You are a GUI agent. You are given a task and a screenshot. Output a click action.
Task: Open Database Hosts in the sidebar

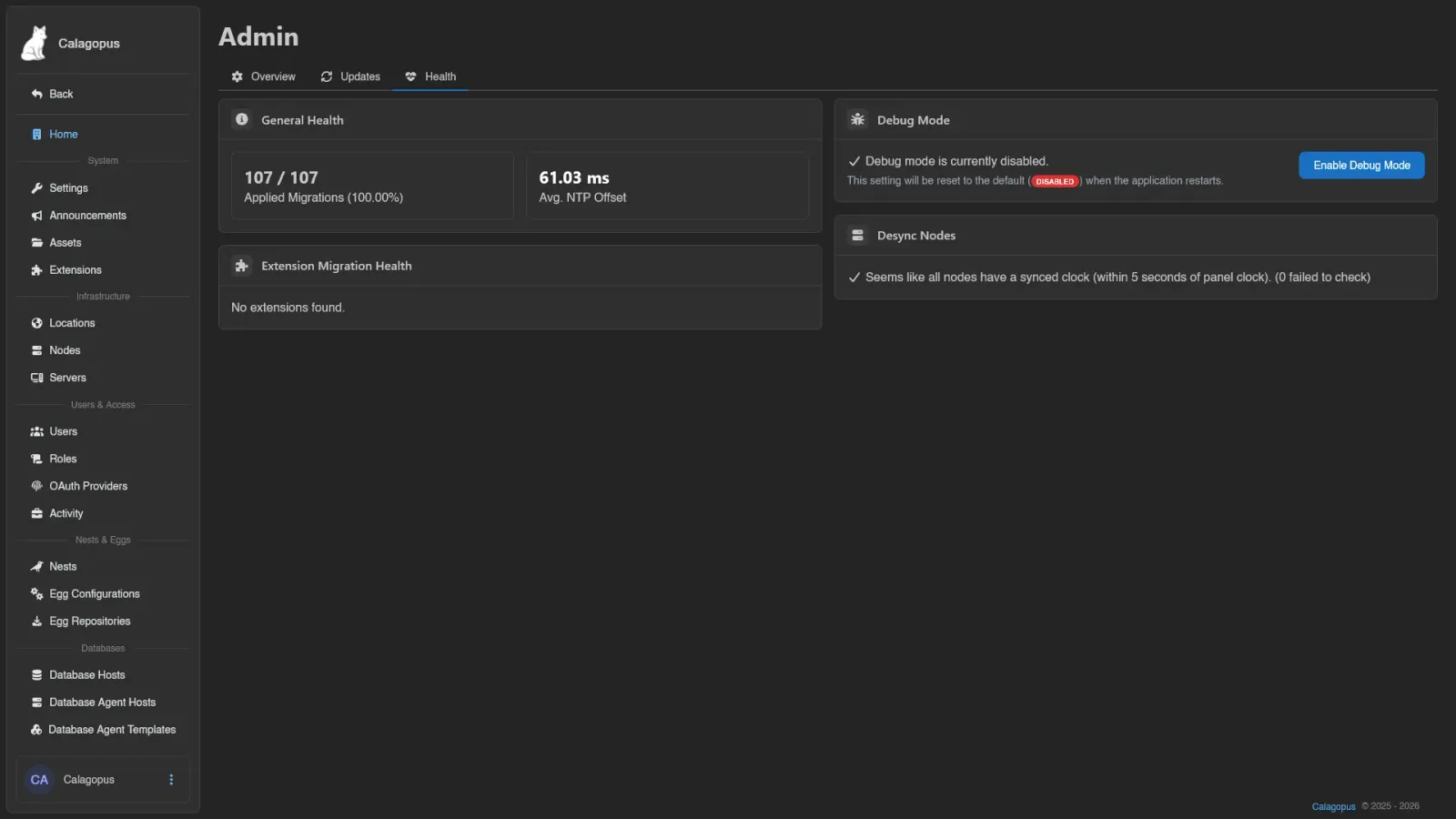pyautogui.click(x=103, y=675)
